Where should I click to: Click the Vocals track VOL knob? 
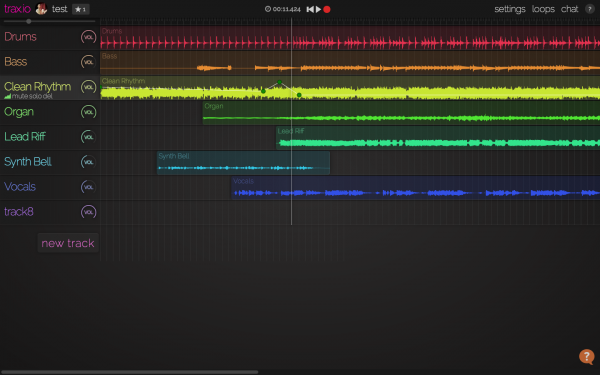88,187
